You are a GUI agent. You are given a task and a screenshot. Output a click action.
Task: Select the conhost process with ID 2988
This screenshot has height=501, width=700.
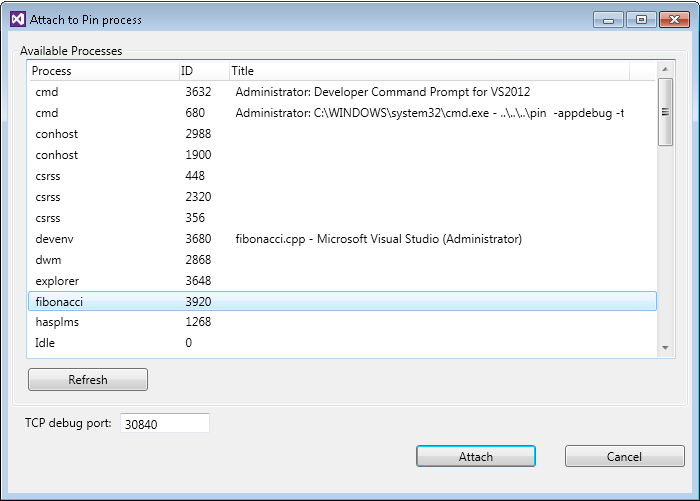click(342, 134)
